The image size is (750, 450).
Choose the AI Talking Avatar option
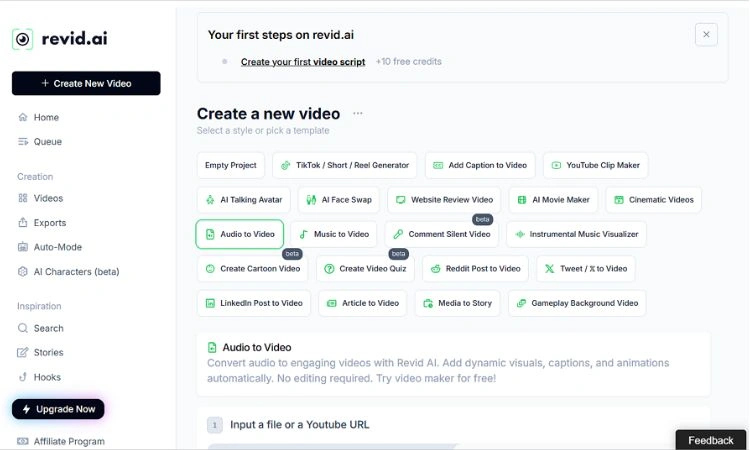243,200
